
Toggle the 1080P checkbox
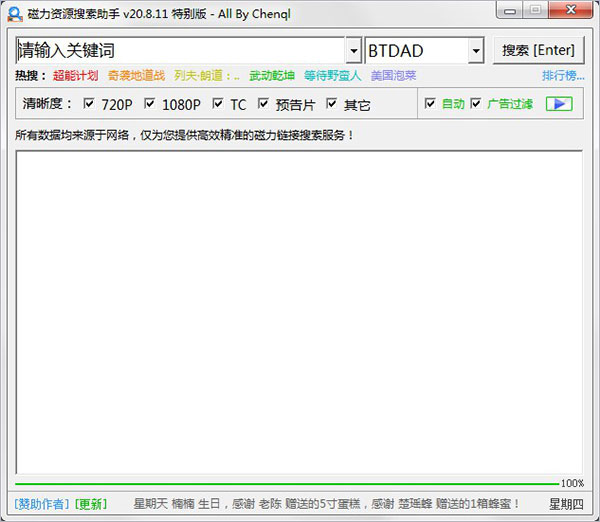coord(150,103)
